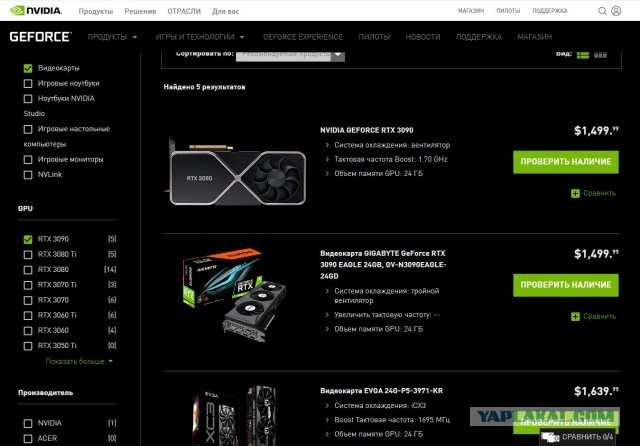640x446 pixels.
Task: Click the GIGABYTE EAGLE card image
Action: pos(235,296)
